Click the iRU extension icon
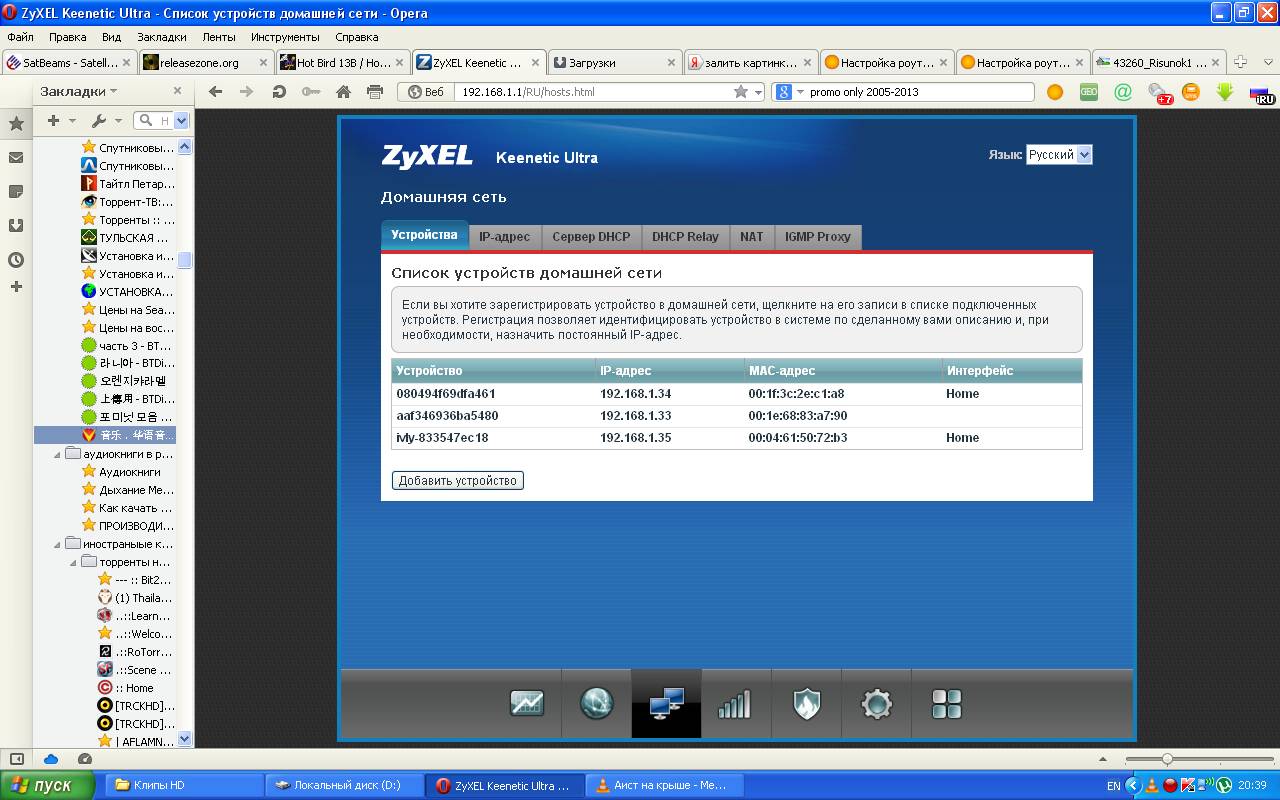This screenshot has height=800, width=1280. 1261,94
